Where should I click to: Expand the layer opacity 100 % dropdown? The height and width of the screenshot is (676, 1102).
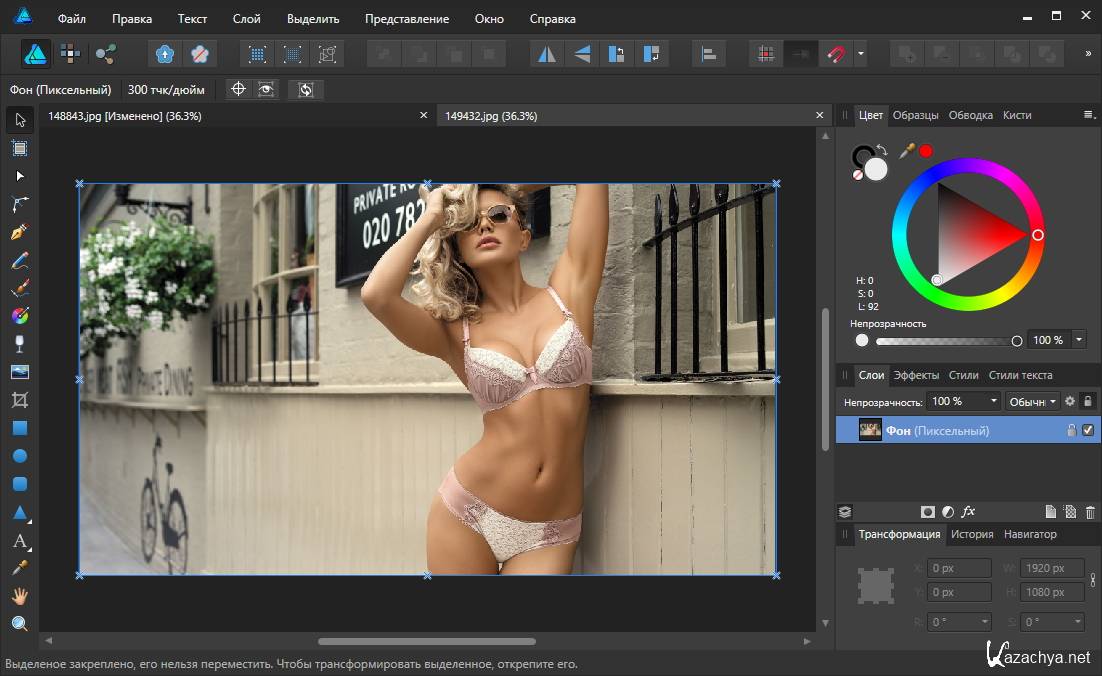click(x=993, y=401)
